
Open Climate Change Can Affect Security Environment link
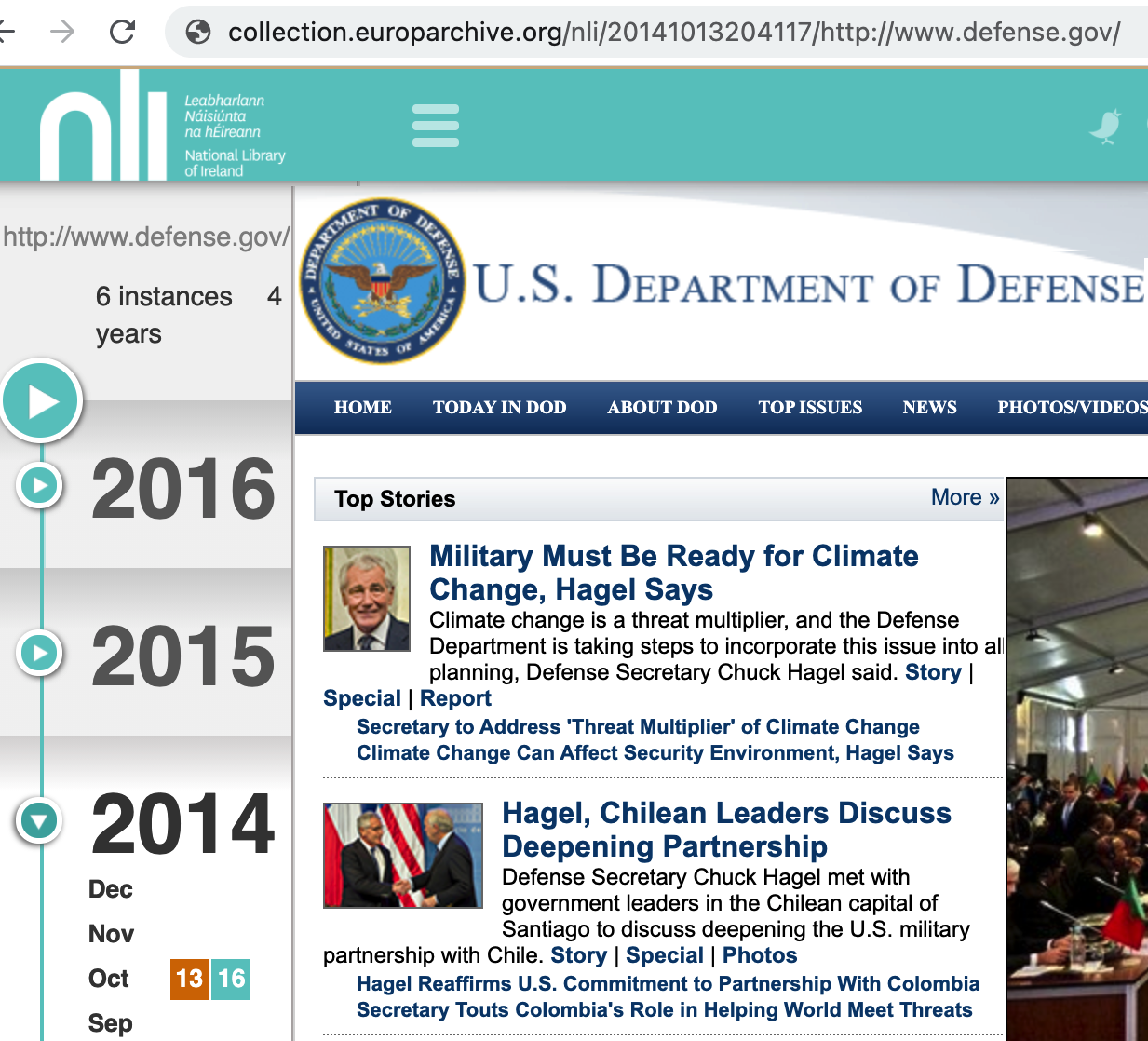click(x=655, y=753)
